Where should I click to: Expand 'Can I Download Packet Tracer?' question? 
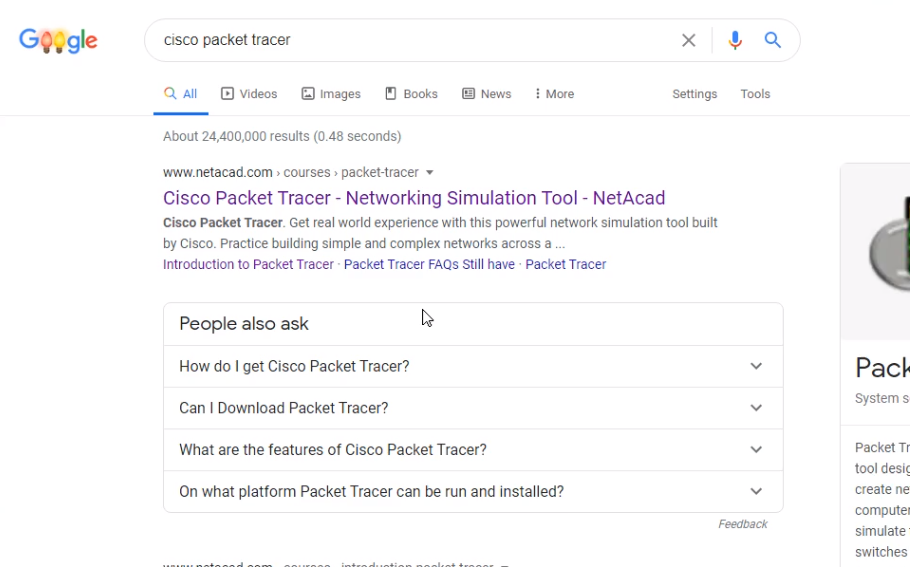(472, 408)
